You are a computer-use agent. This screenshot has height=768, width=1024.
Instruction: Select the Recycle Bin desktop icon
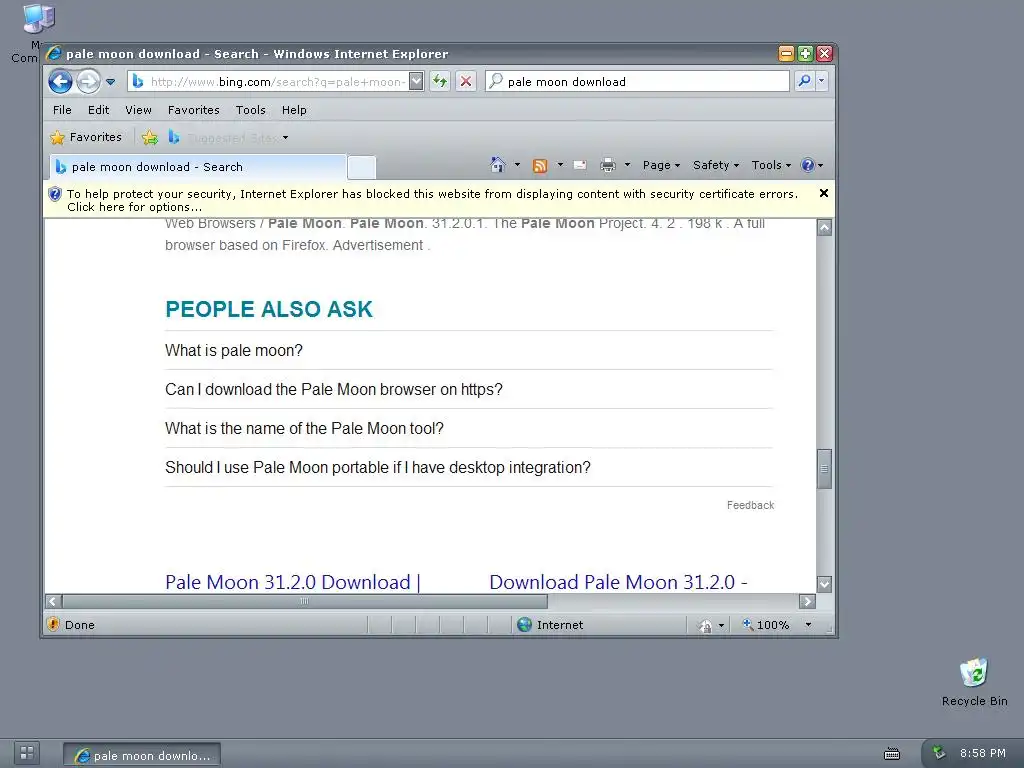[x=974, y=682]
